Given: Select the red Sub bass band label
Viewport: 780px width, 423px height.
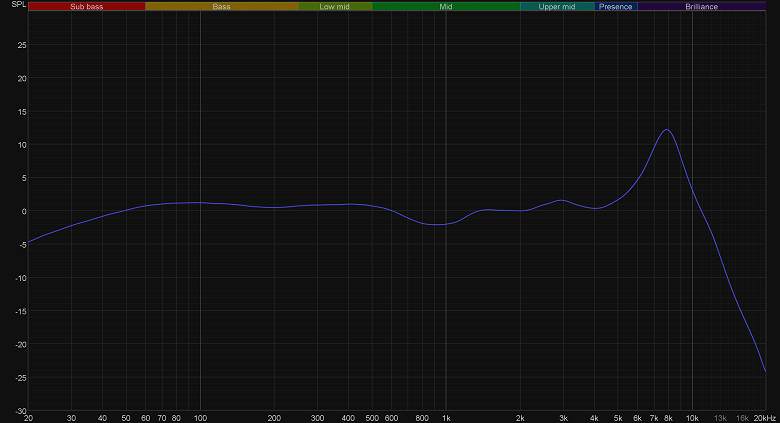Looking at the screenshot, I should click(87, 6).
